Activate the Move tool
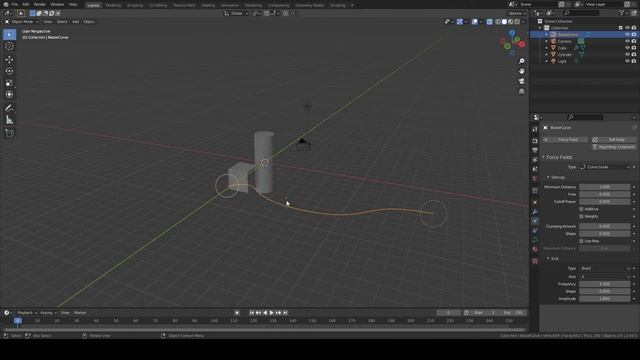 [x=9, y=60]
